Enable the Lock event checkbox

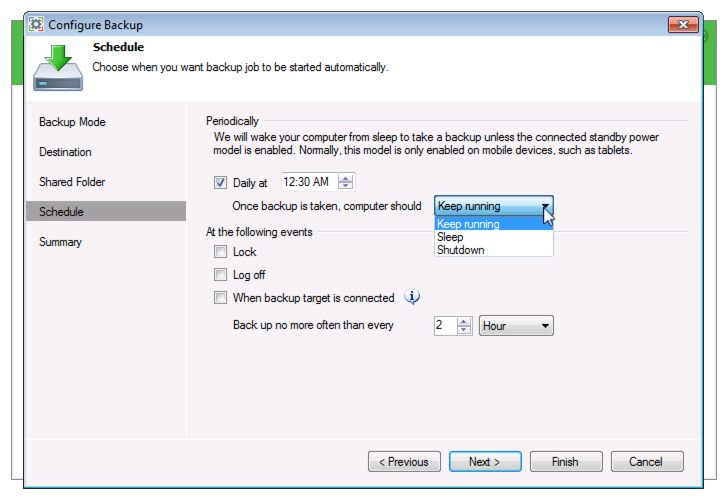(x=220, y=251)
